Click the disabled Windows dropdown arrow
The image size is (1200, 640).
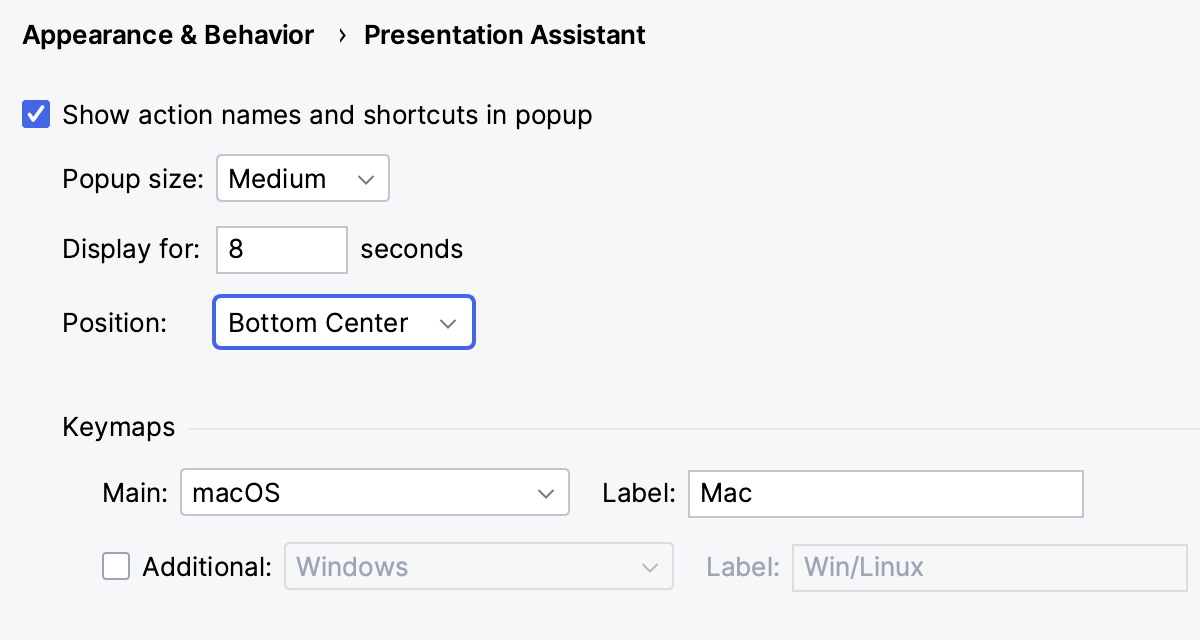pyautogui.click(x=652, y=566)
